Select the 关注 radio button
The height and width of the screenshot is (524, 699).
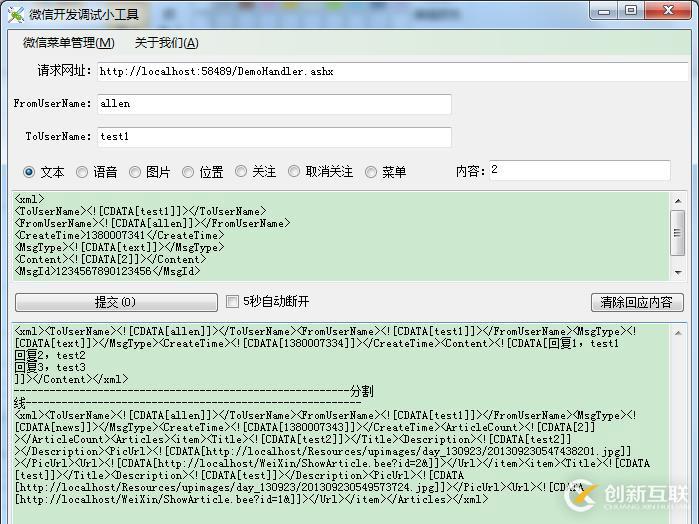(x=241, y=172)
